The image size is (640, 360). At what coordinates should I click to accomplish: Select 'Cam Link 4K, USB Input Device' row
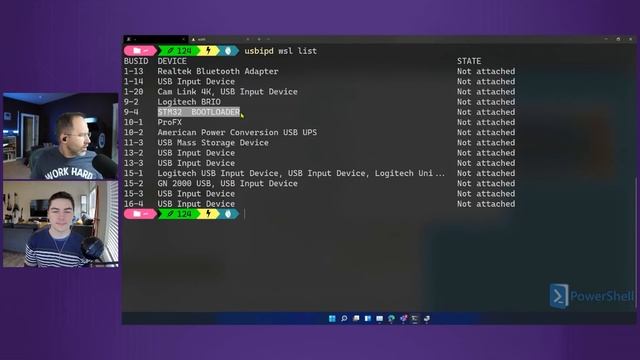click(x=320, y=92)
